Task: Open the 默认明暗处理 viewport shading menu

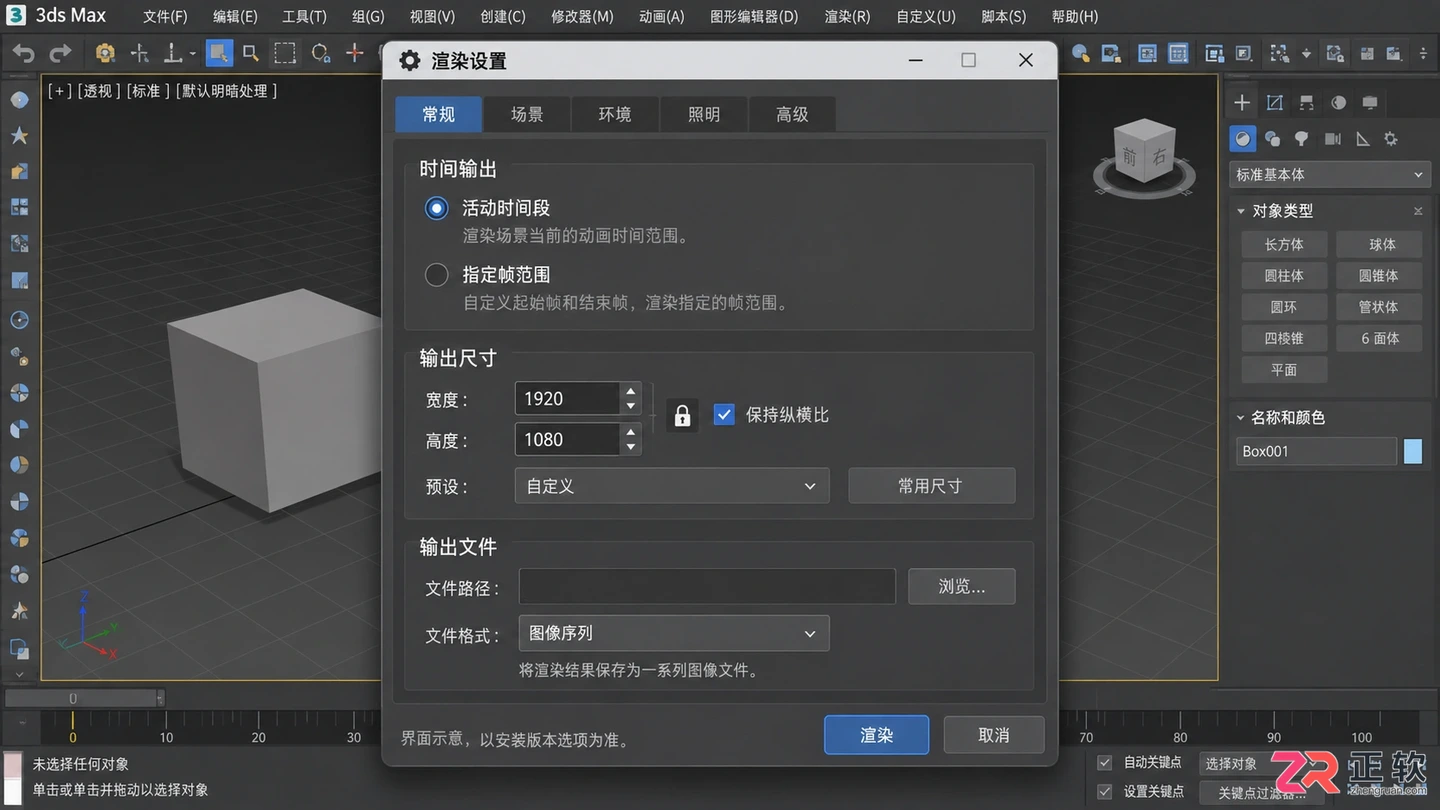Action: pos(227,91)
